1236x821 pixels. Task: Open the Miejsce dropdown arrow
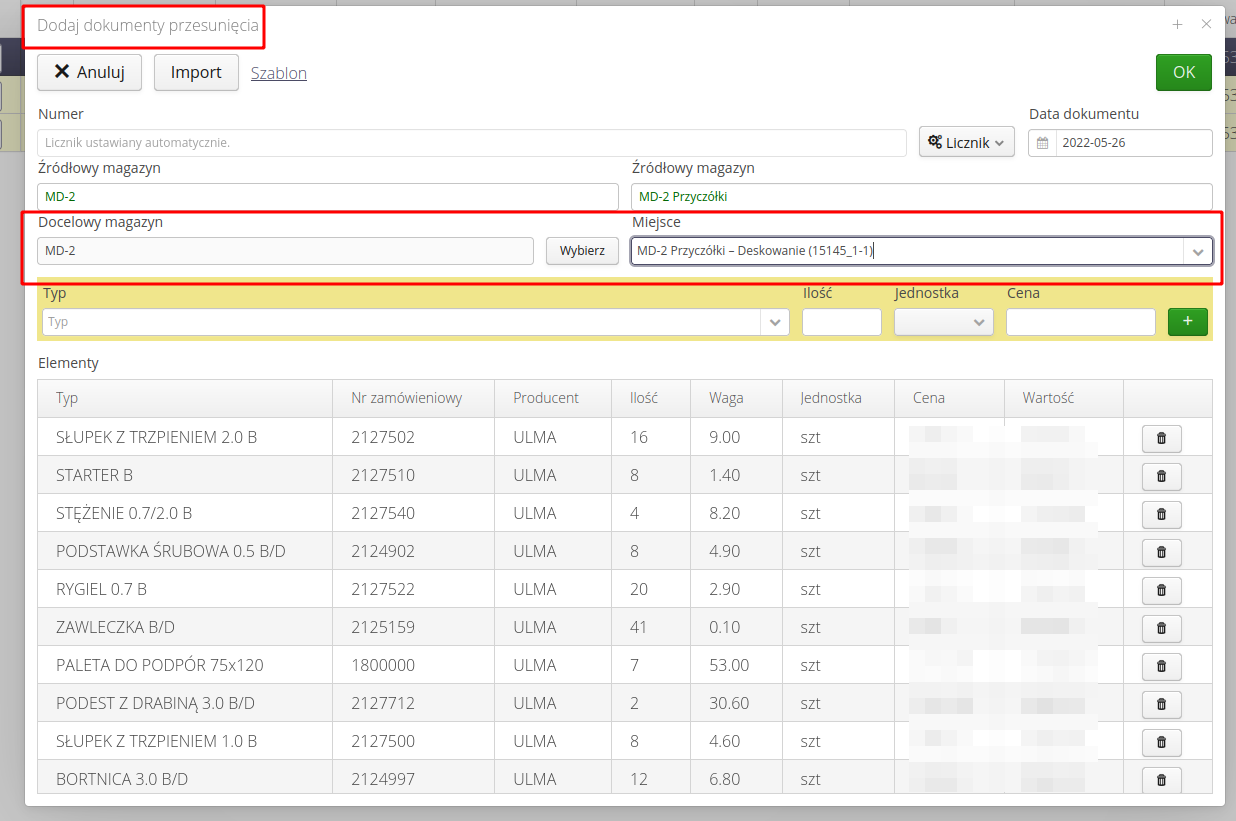click(1197, 252)
